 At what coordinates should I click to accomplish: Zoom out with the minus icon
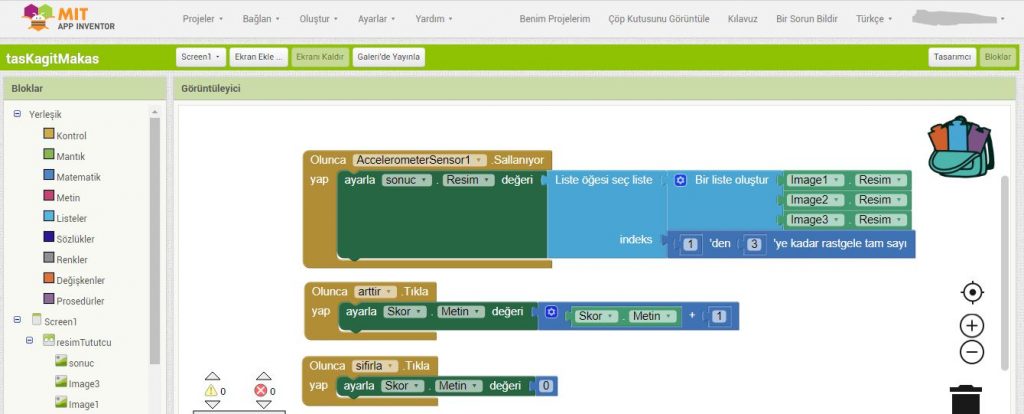pos(971,352)
